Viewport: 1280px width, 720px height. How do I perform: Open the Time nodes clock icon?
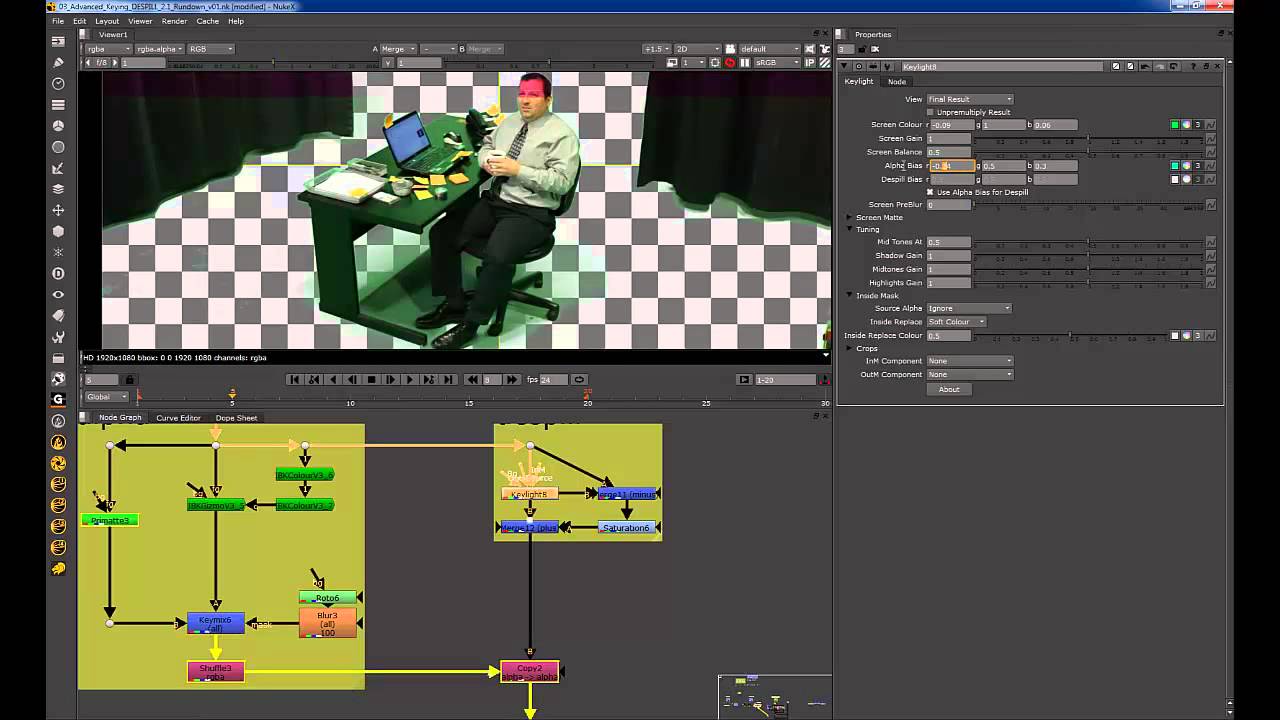pyautogui.click(x=58, y=84)
